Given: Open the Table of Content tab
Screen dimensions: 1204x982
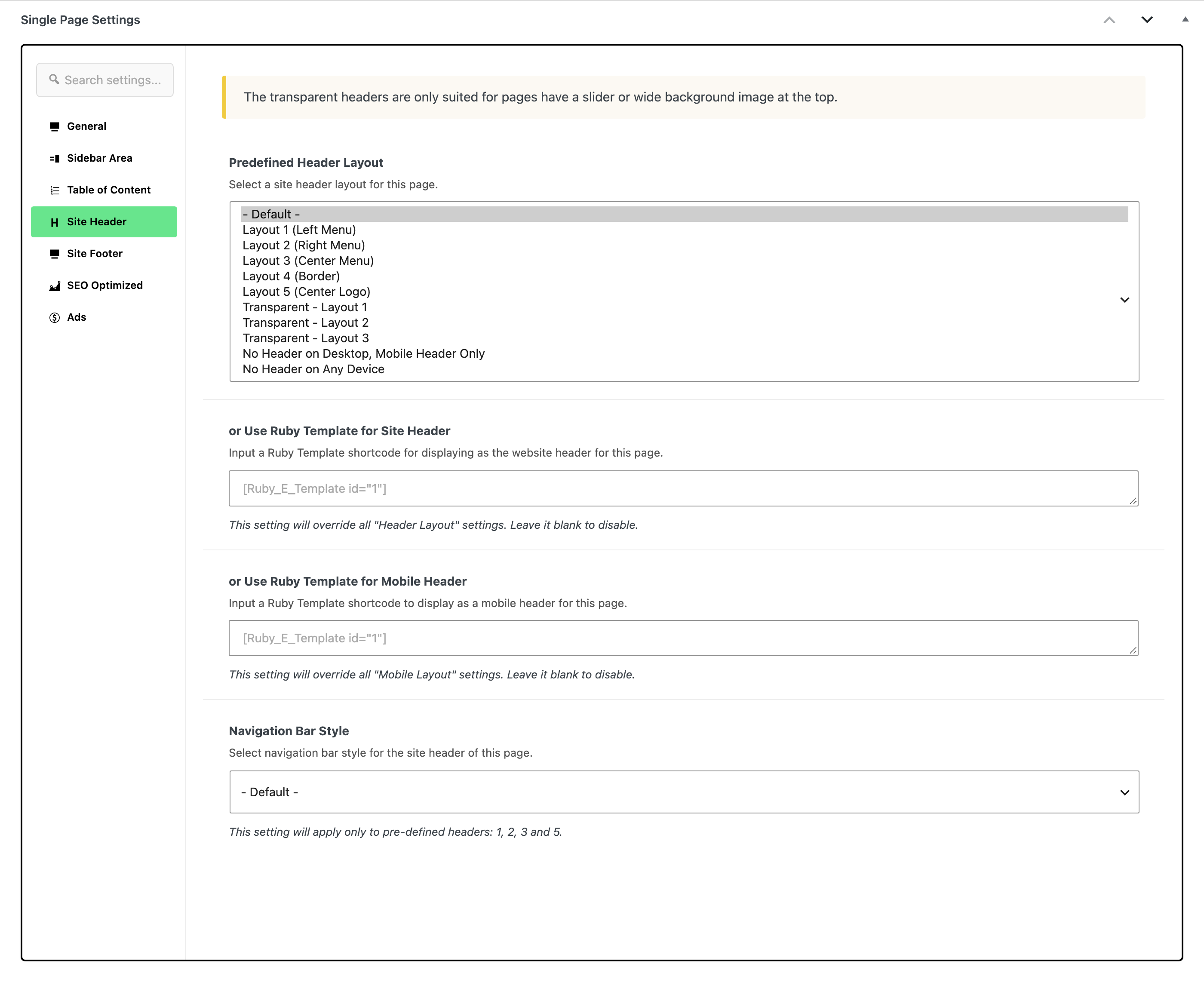Looking at the screenshot, I should pyautogui.click(x=104, y=190).
